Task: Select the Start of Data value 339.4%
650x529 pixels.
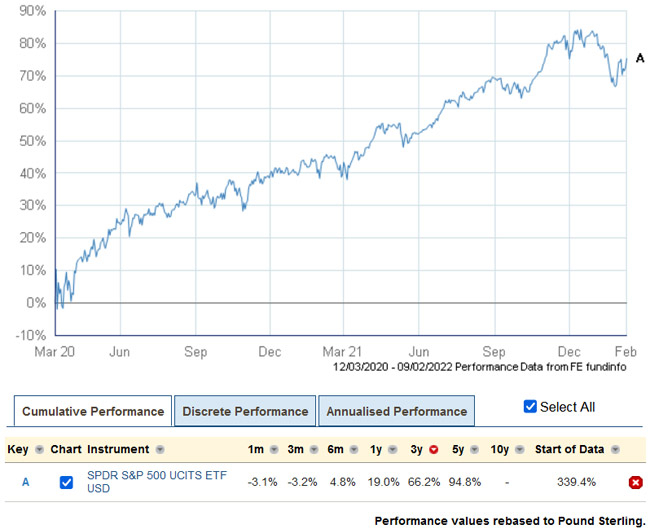Action: click(577, 482)
